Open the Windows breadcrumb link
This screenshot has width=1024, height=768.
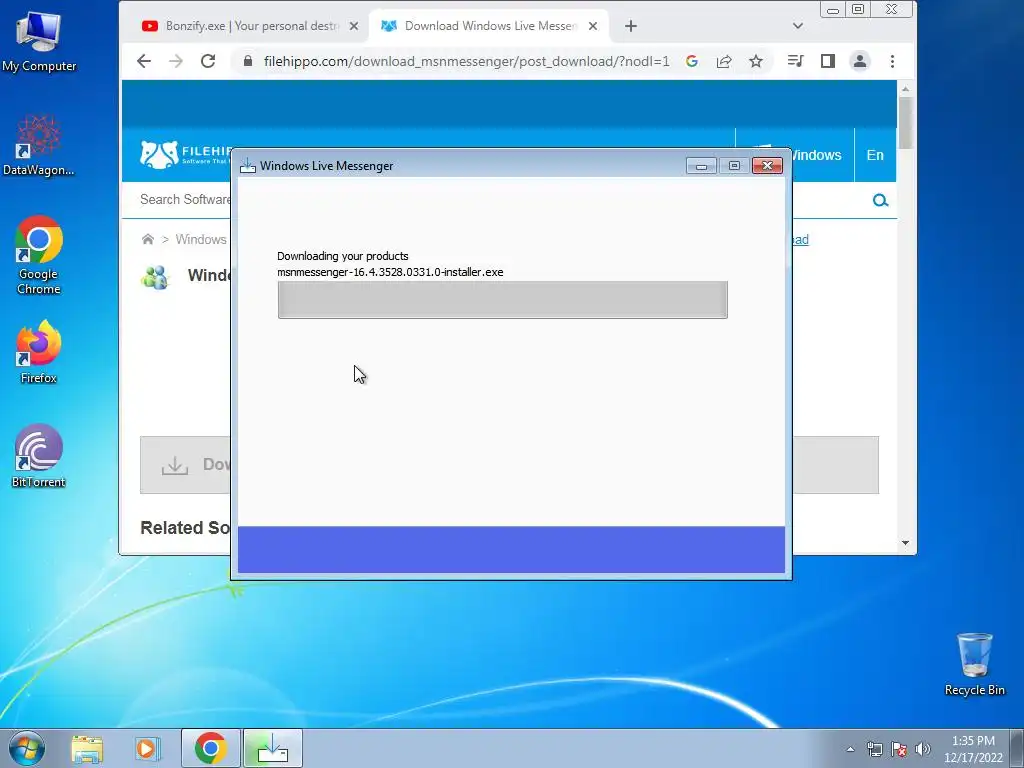click(200, 239)
